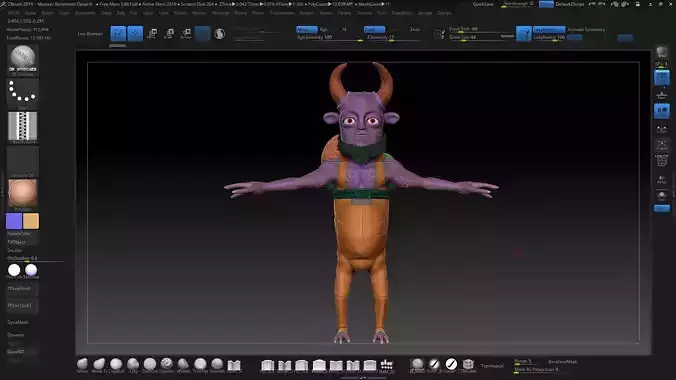676x380 pixels.
Task: Click the DynaMesh button
Action: click(18, 322)
